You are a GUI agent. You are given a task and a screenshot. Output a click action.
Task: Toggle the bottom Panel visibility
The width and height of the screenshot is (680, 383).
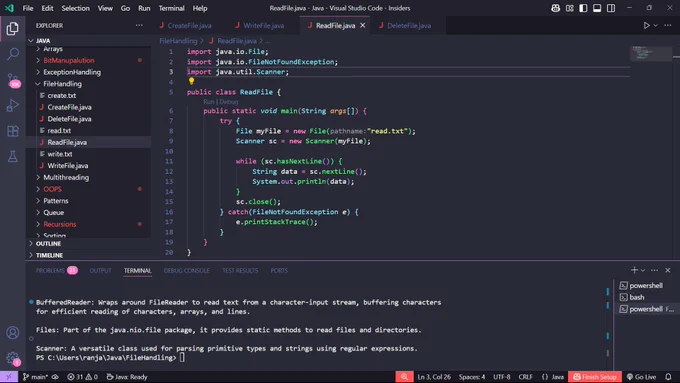(x=597, y=8)
